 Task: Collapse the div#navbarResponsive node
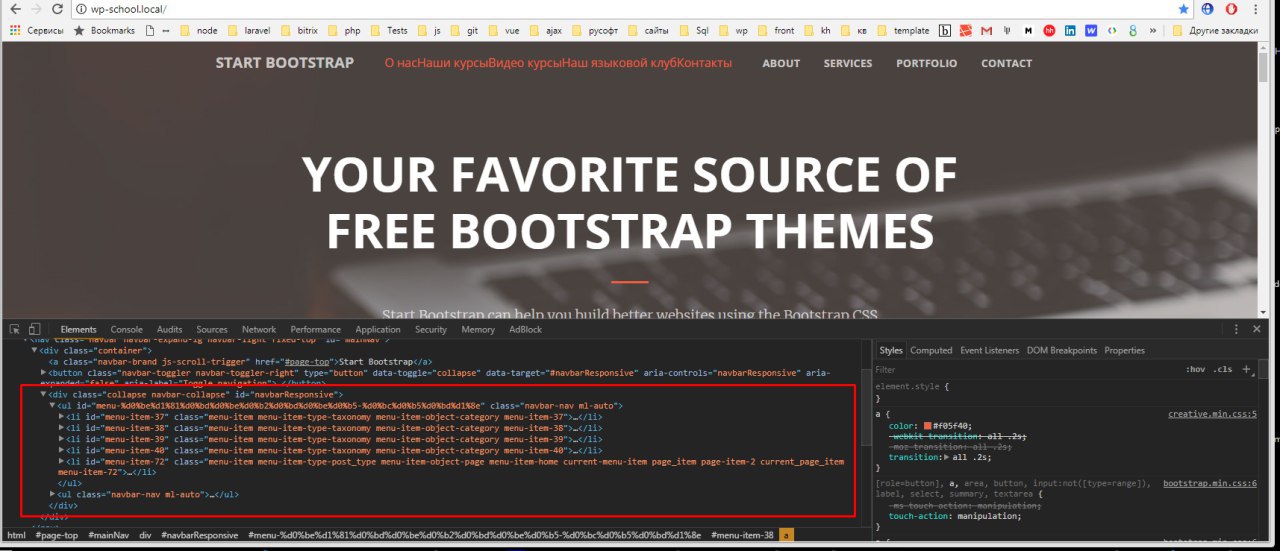tap(44, 395)
